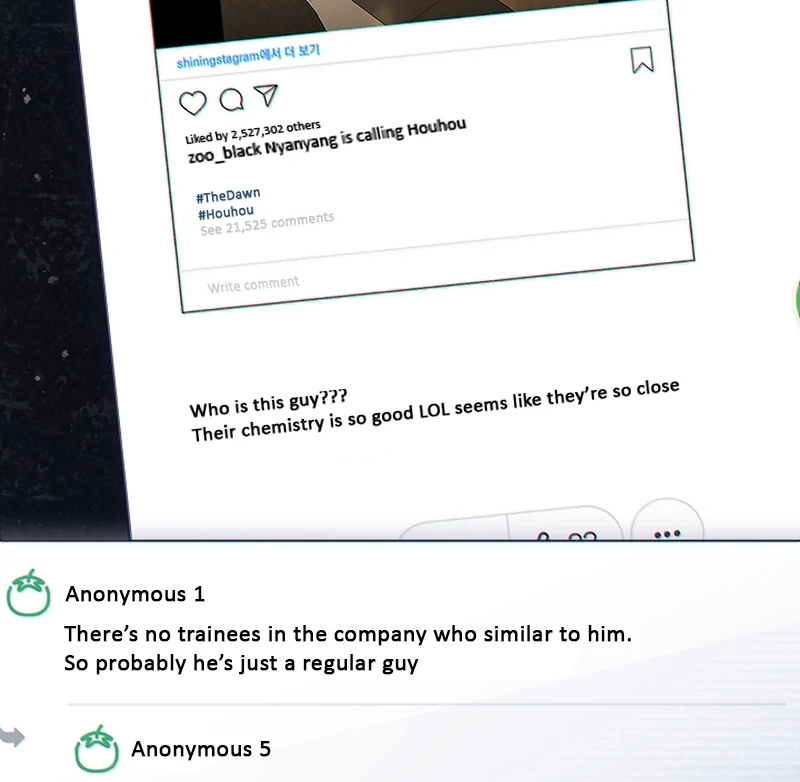Like the post with the heart icon
The width and height of the screenshot is (800, 782).
point(193,103)
